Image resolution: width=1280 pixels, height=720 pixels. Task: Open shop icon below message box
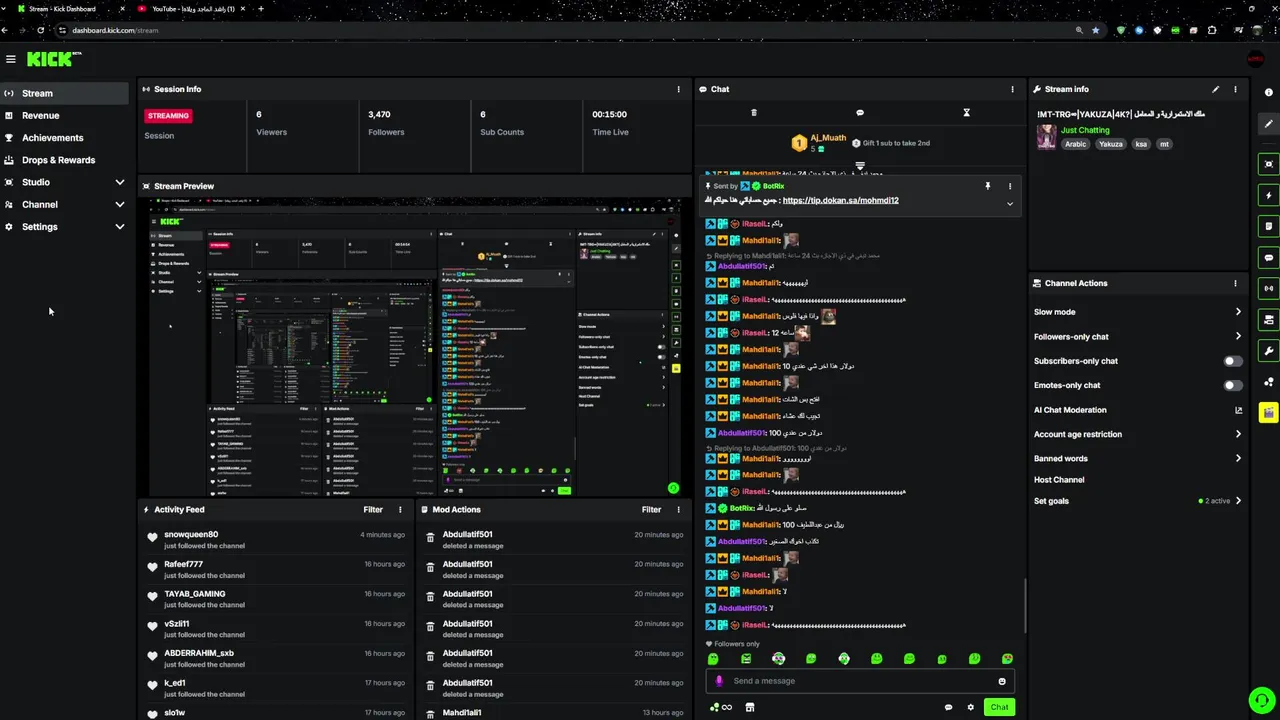(750, 707)
